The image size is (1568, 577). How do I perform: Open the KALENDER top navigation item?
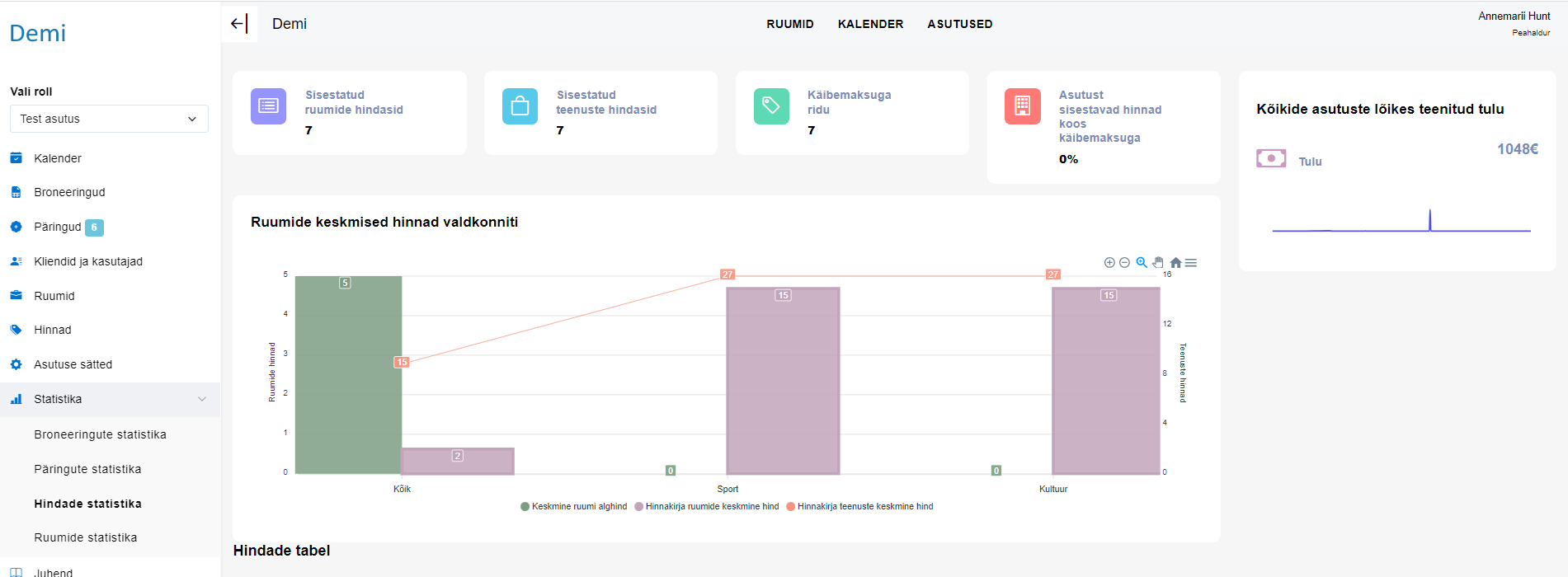point(870,24)
